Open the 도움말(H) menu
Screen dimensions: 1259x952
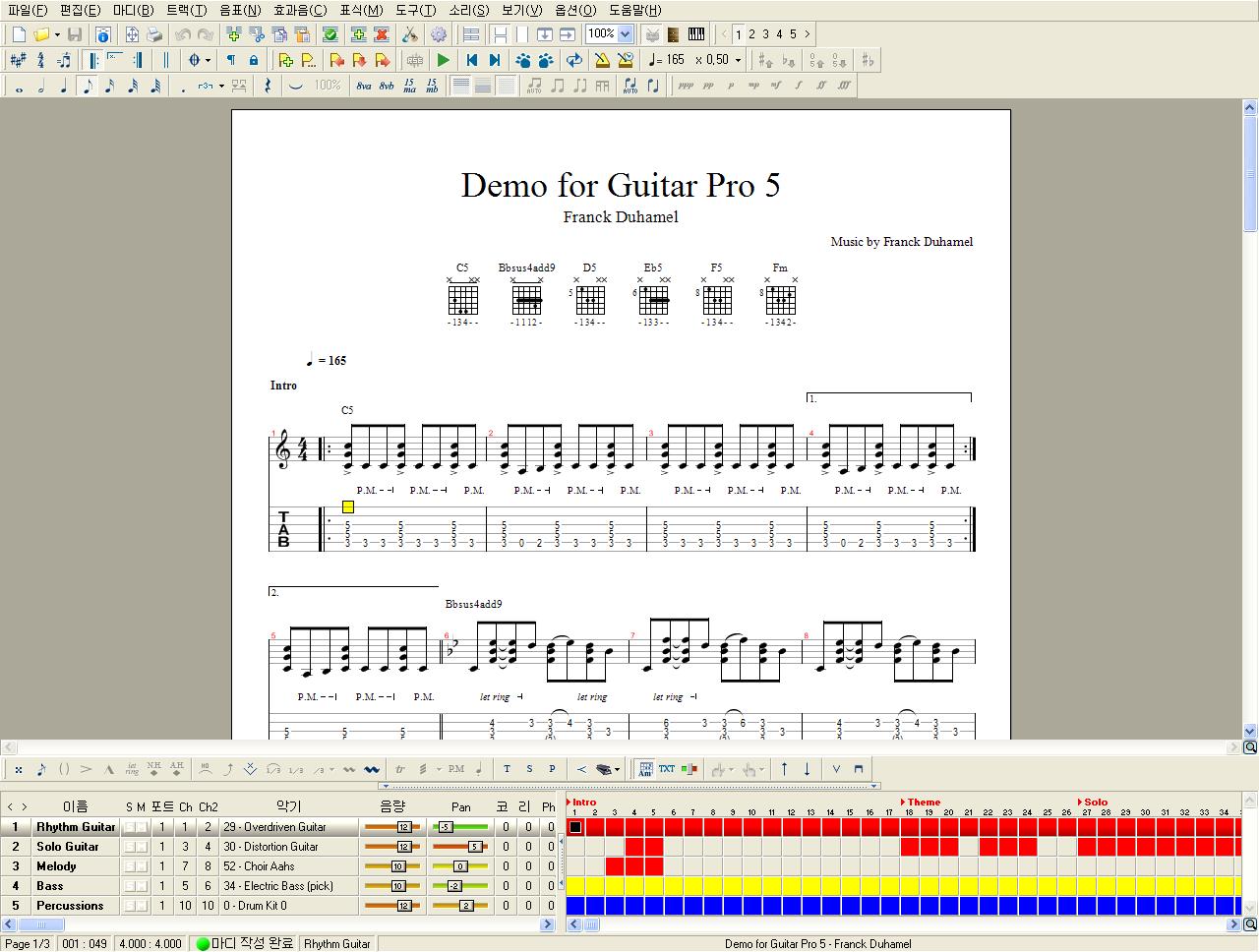click(634, 10)
